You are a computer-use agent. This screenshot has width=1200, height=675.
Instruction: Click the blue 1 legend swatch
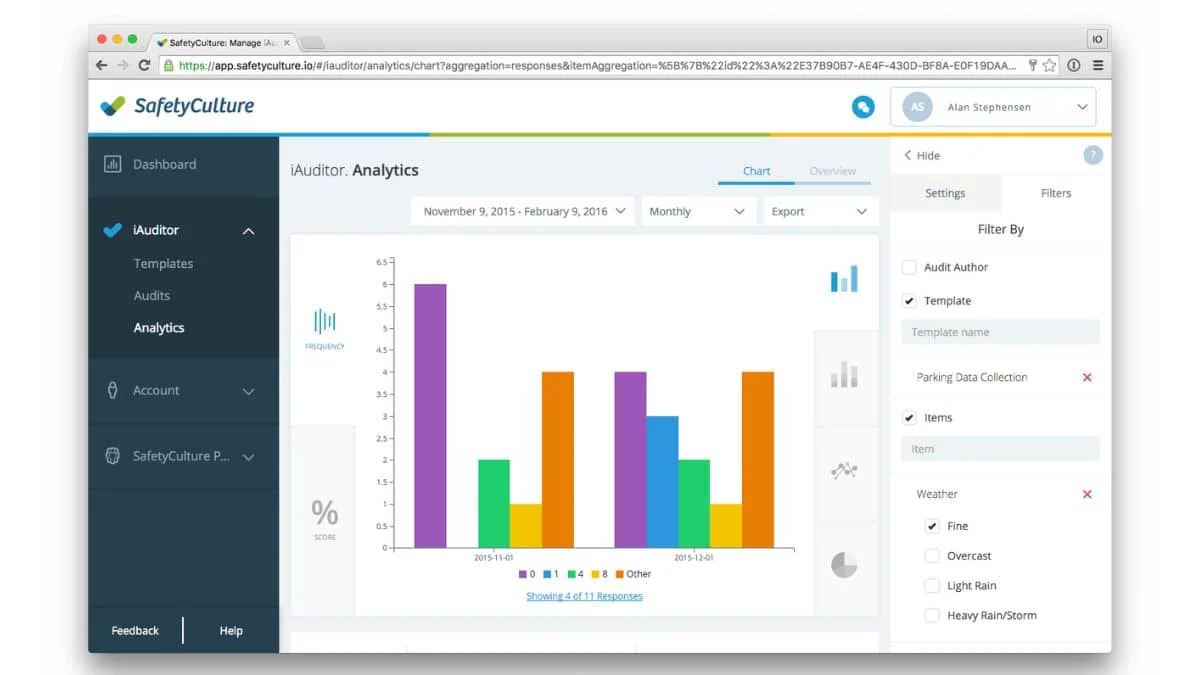point(547,574)
